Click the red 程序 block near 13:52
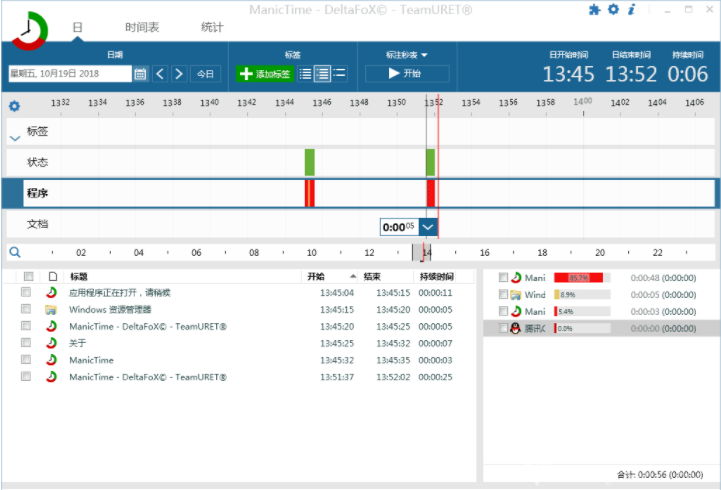 point(431,193)
